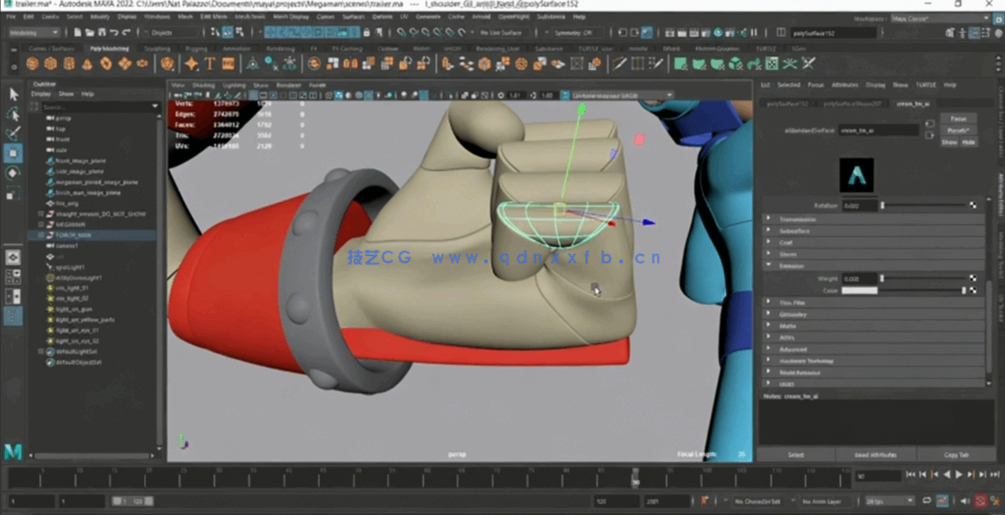Open the Mesh Tools menu
The width and height of the screenshot is (1005, 515).
click(x=250, y=17)
